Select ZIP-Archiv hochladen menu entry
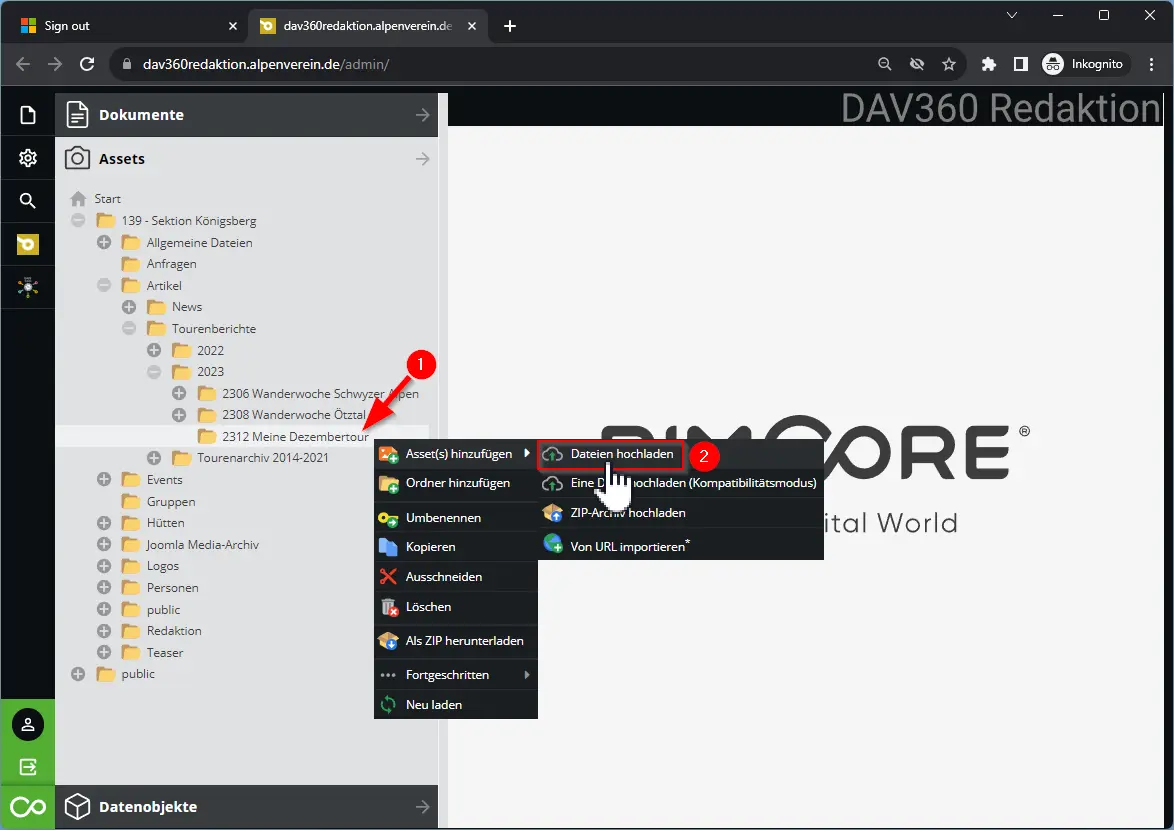1174x830 pixels. pos(627,513)
